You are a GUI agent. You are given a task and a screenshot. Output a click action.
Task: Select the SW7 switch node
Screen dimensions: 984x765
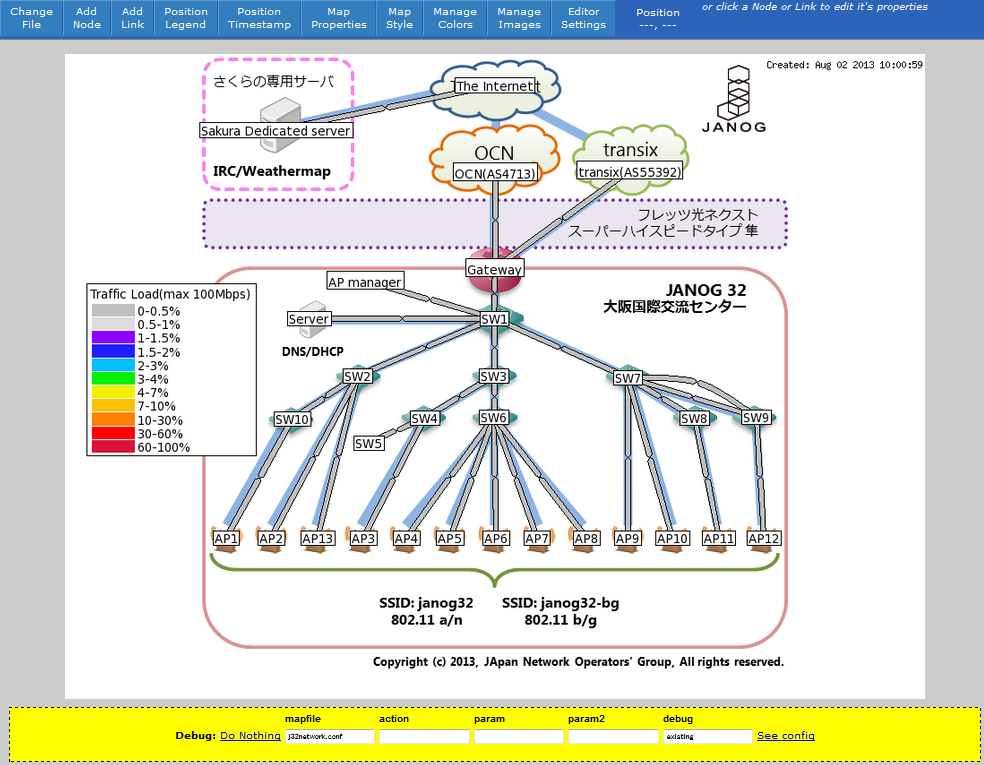tap(628, 378)
